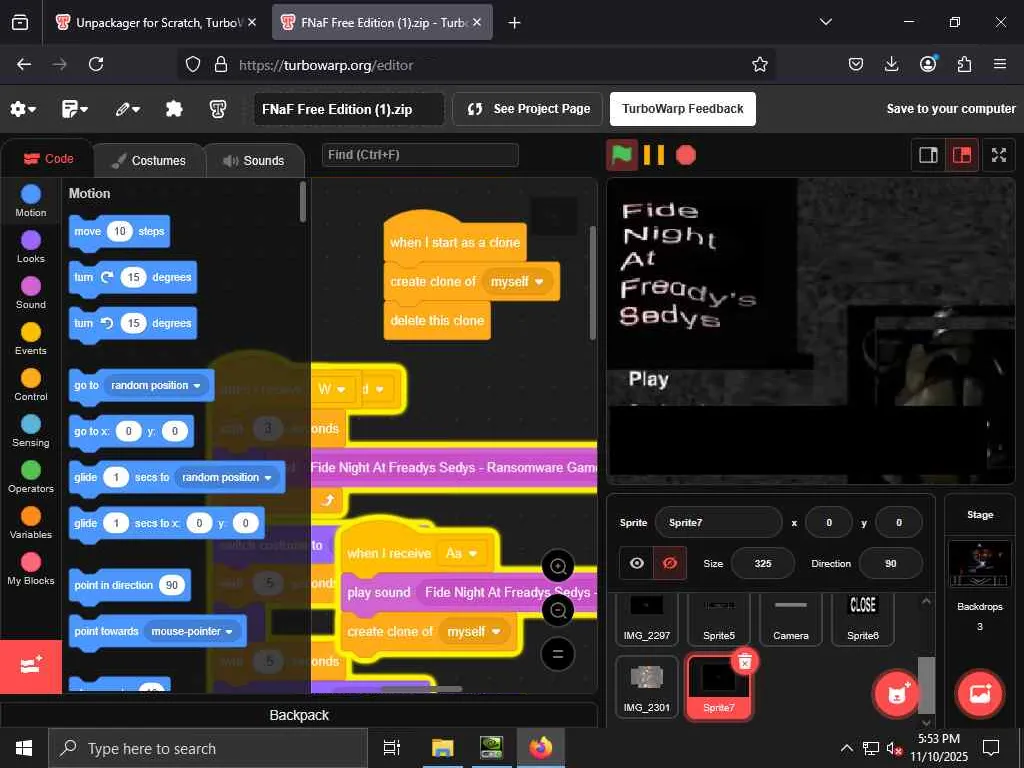
Task: Click the Add Extension button
Action: pyautogui.click(x=31, y=666)
